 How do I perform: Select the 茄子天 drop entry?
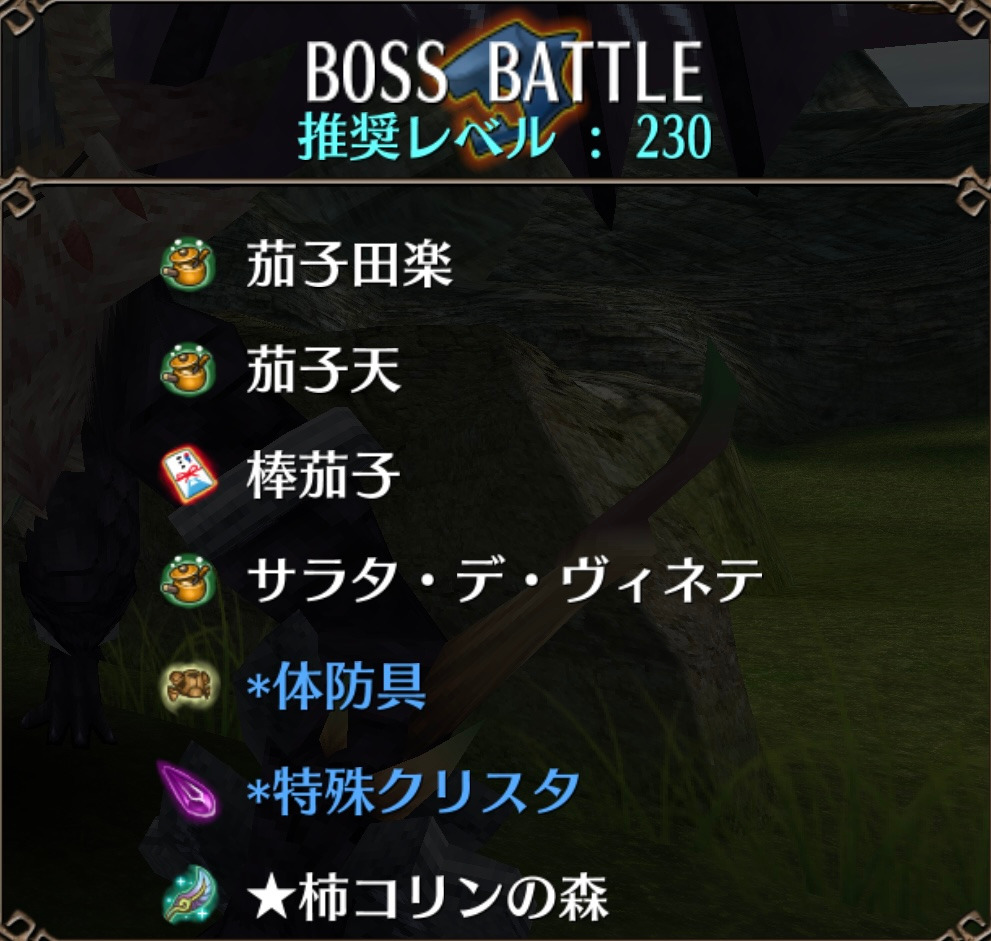click(x=324, y=370)
